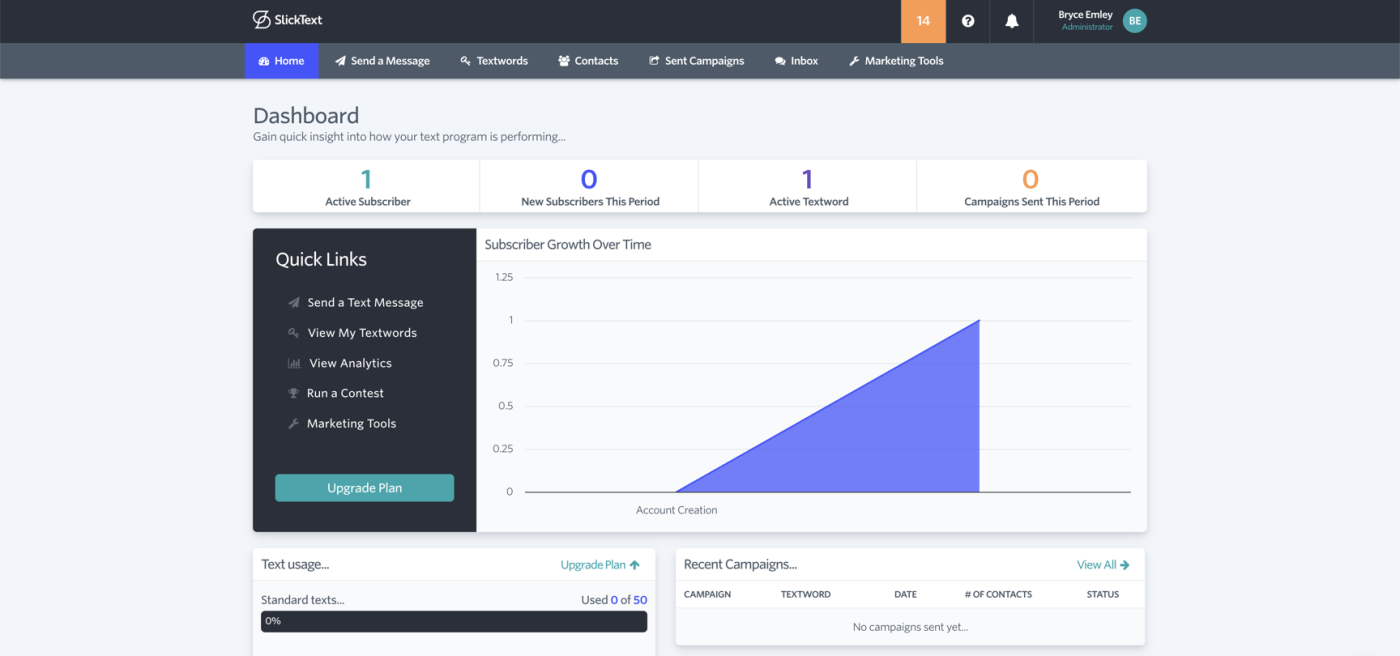Click the Home tab dashboard icon

tap(264, 61)
